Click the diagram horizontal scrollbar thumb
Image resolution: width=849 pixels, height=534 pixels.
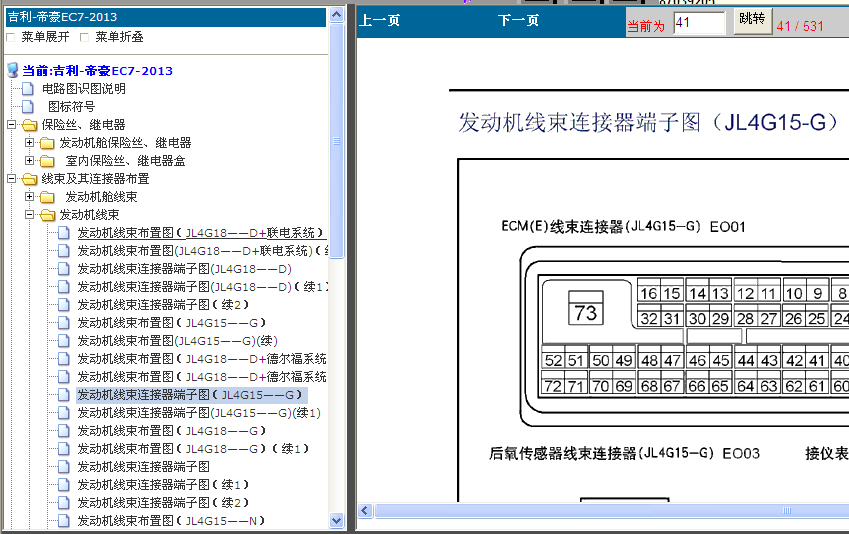click(x=612, y=511)
